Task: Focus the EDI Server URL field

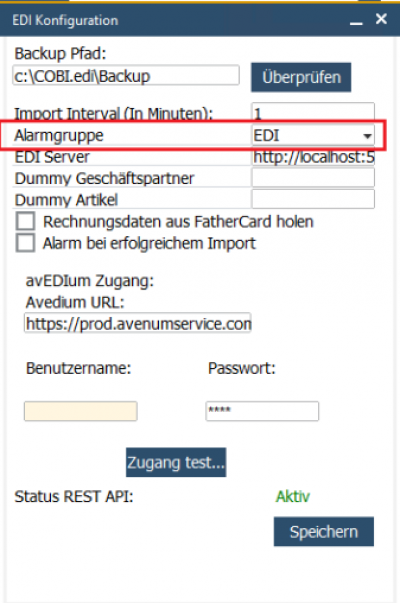Action: [x=313, y=157]
